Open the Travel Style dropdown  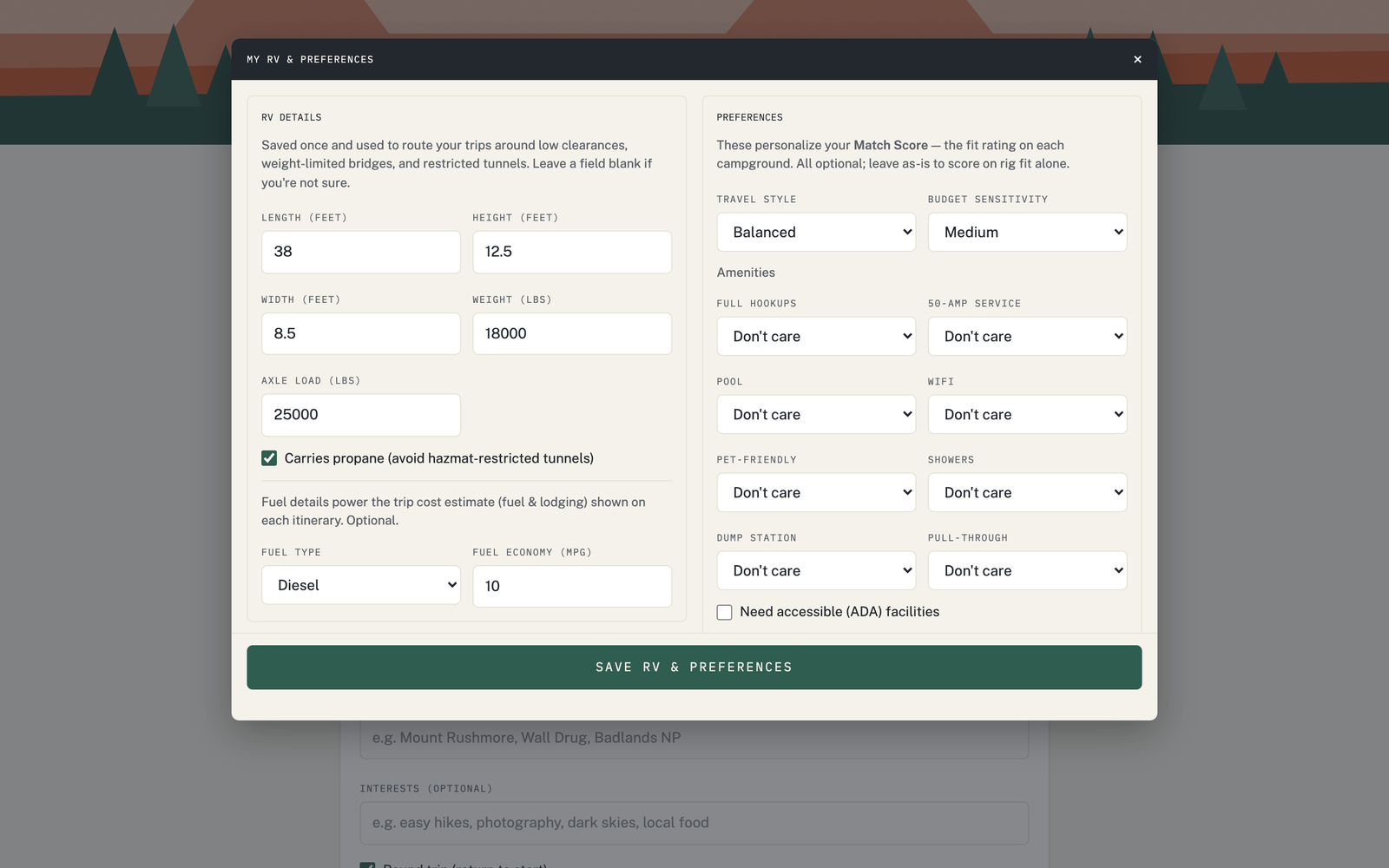point(816,232)
